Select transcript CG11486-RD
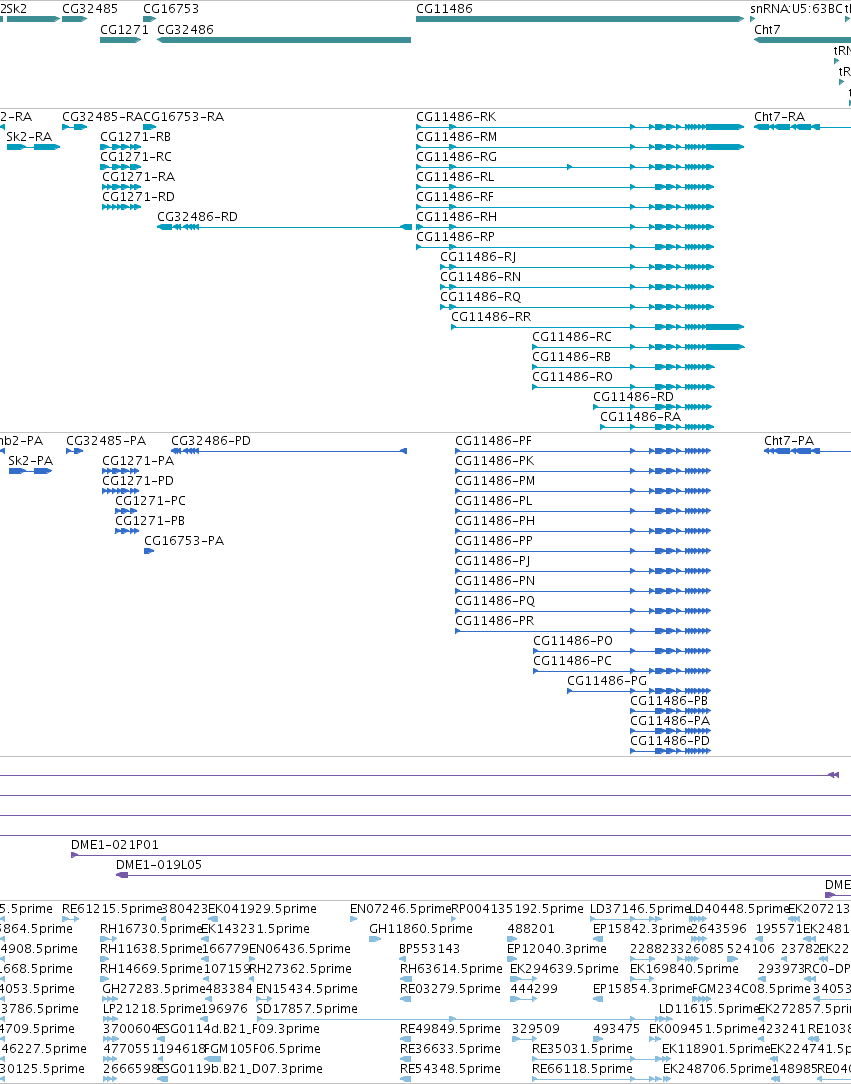The width and height of the screenshot is (851, 1084). click(633, 398)
